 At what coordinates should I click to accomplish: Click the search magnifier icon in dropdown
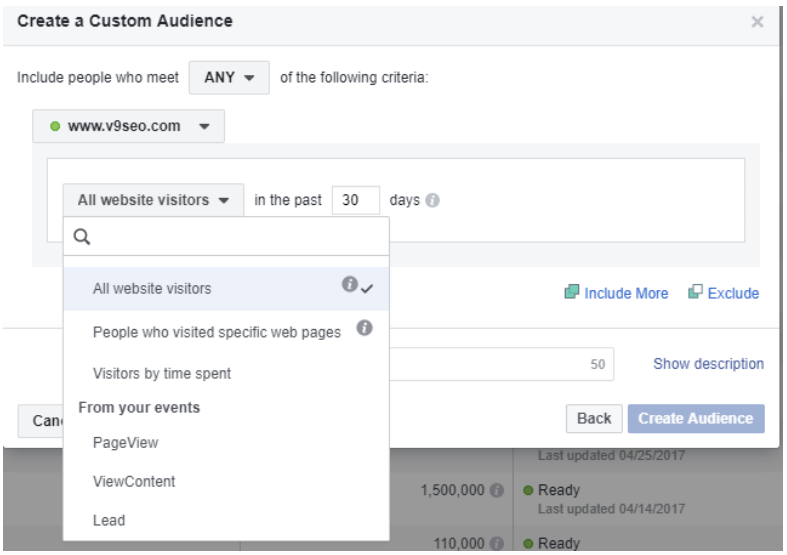coord(81,237)
